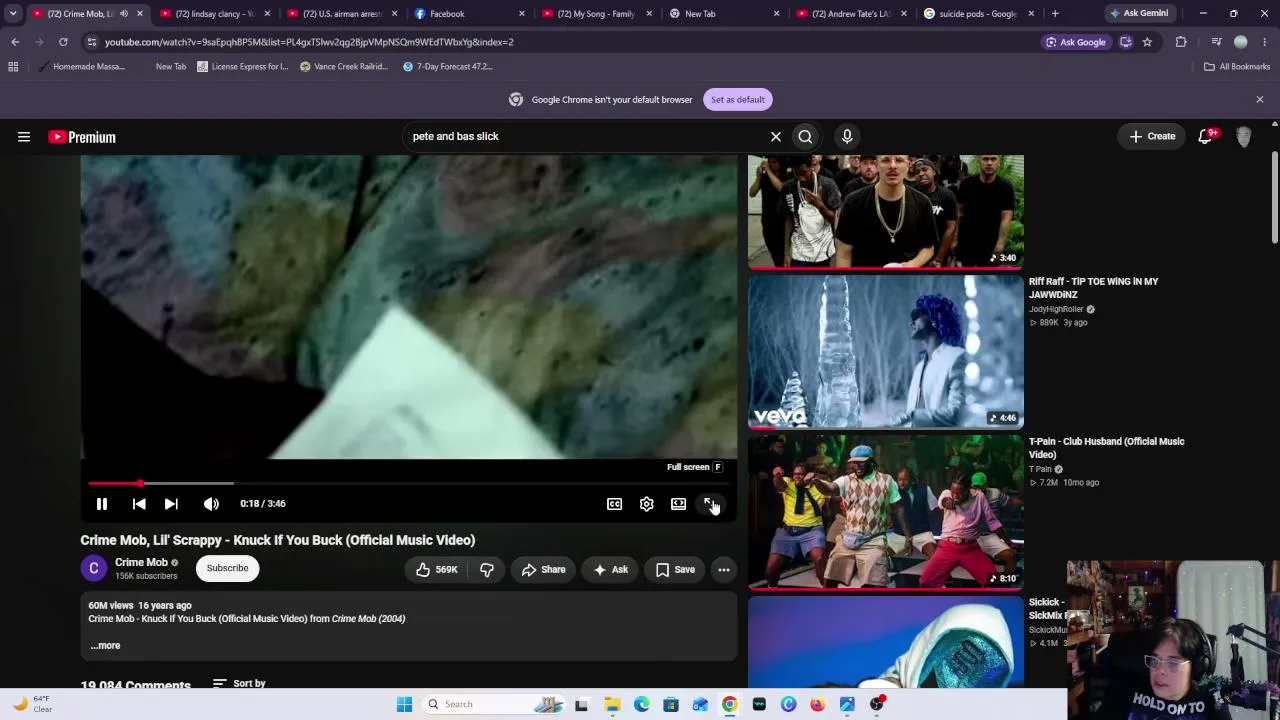Open the YouTube notifications bell
Viewport: 1280px width, 720px height.
(x=1206, y=137)
